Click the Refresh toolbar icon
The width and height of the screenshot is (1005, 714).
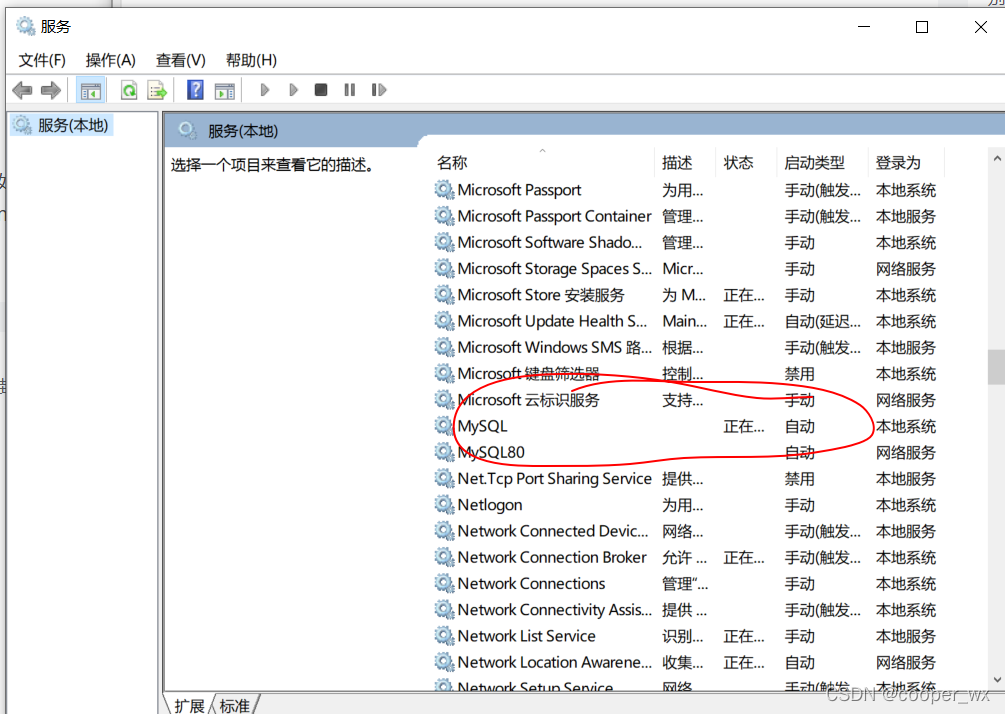click(x=129, y=90)
